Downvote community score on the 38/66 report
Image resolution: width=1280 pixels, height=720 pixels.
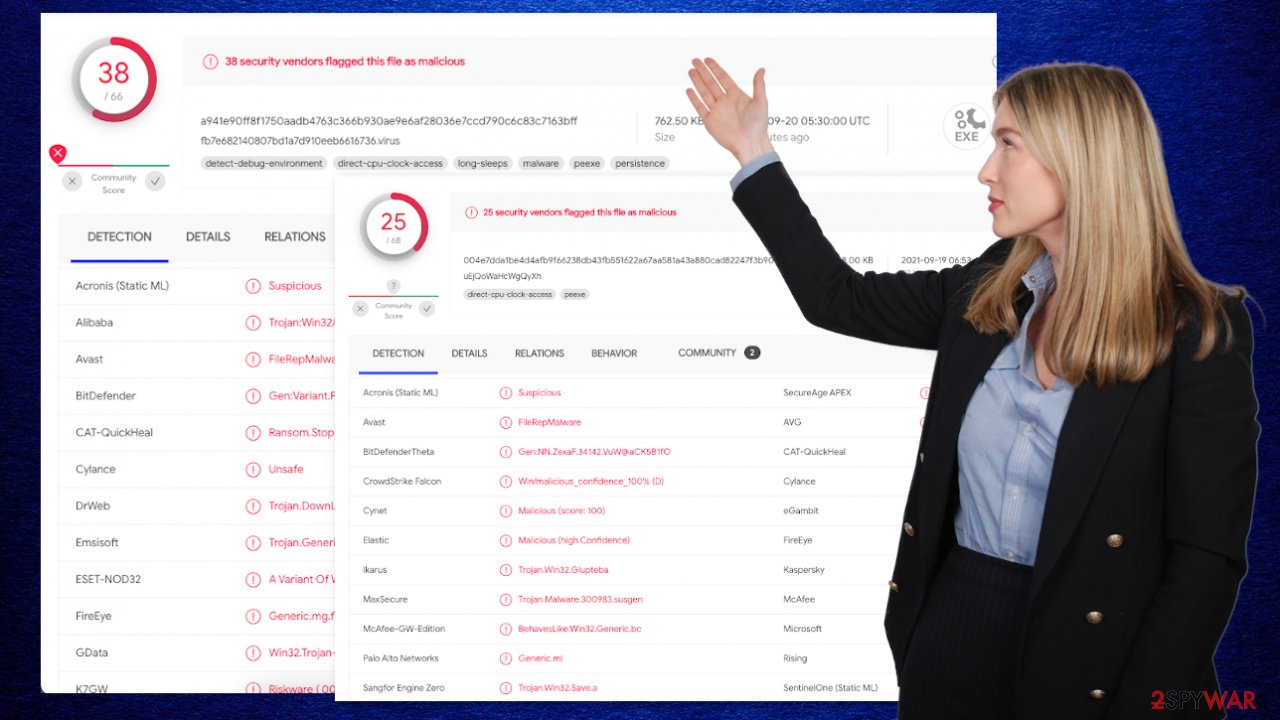click(72, 181)
